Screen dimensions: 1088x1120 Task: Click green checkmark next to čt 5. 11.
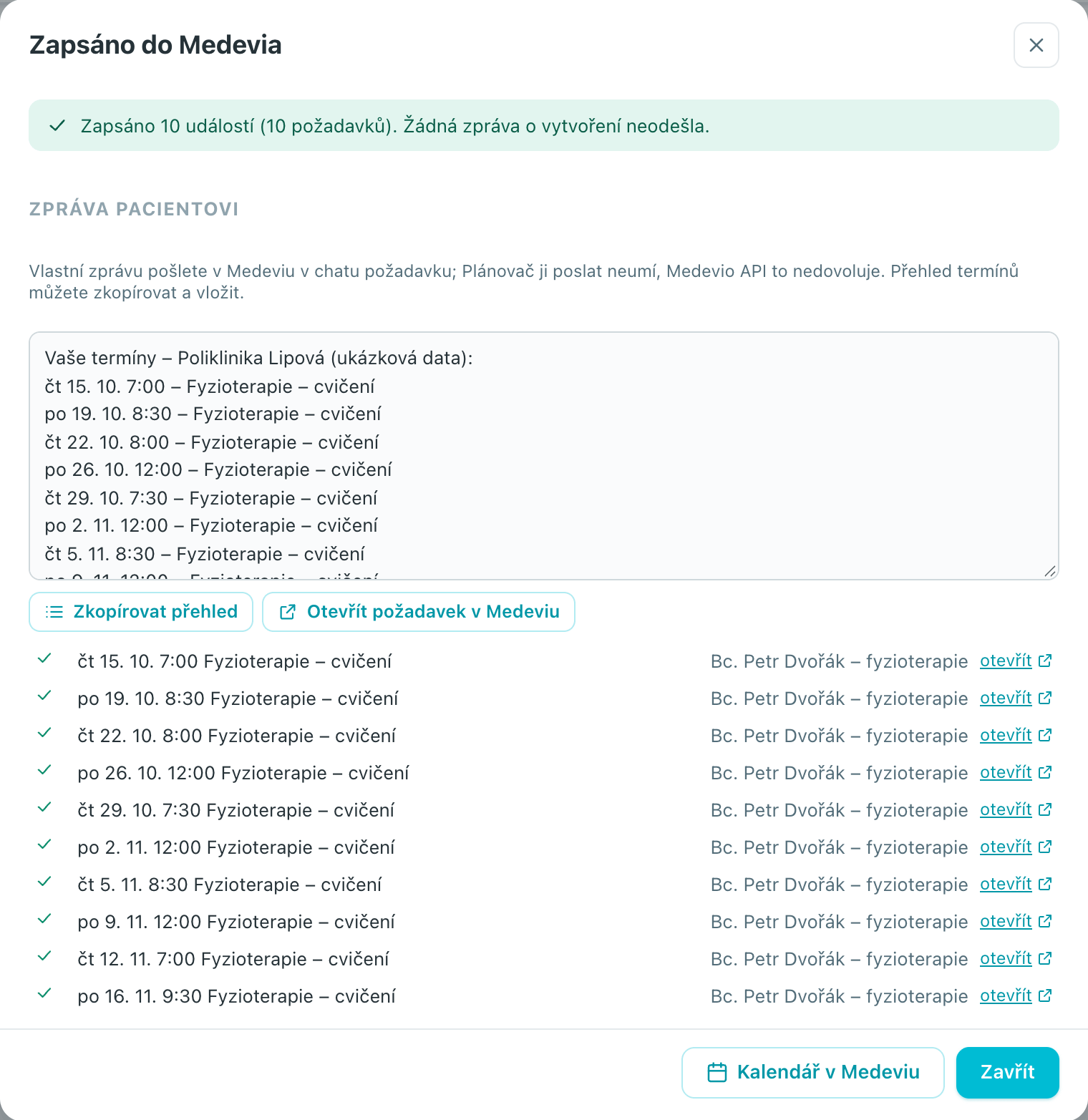pyautogui.click(x=44, y=882)
